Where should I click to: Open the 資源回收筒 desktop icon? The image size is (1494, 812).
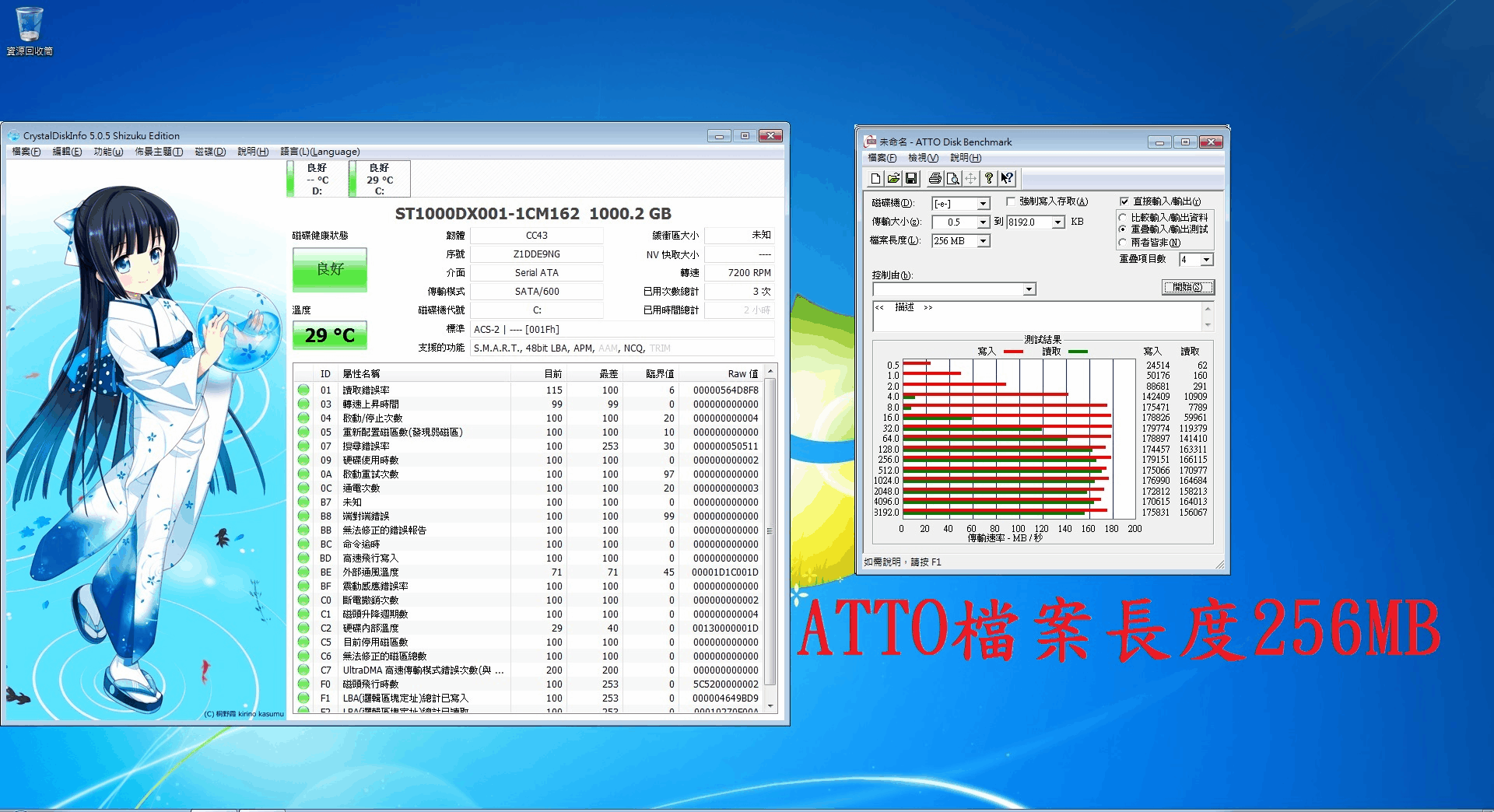(30, 31)
